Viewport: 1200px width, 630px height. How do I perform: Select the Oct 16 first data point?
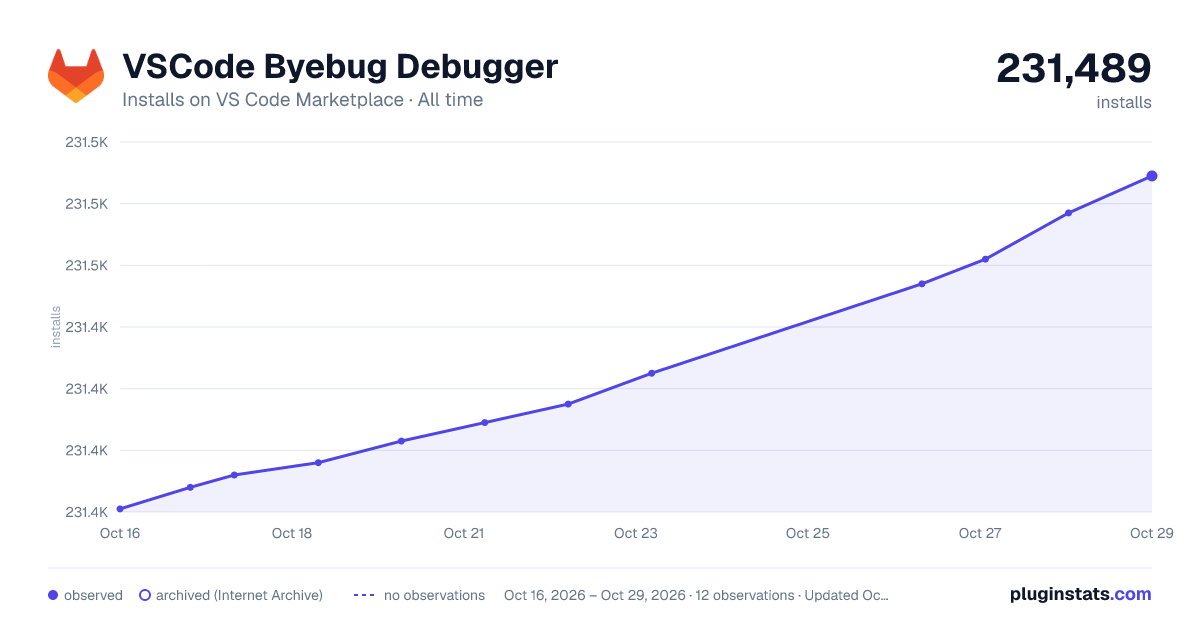click(x=120, y=509)
